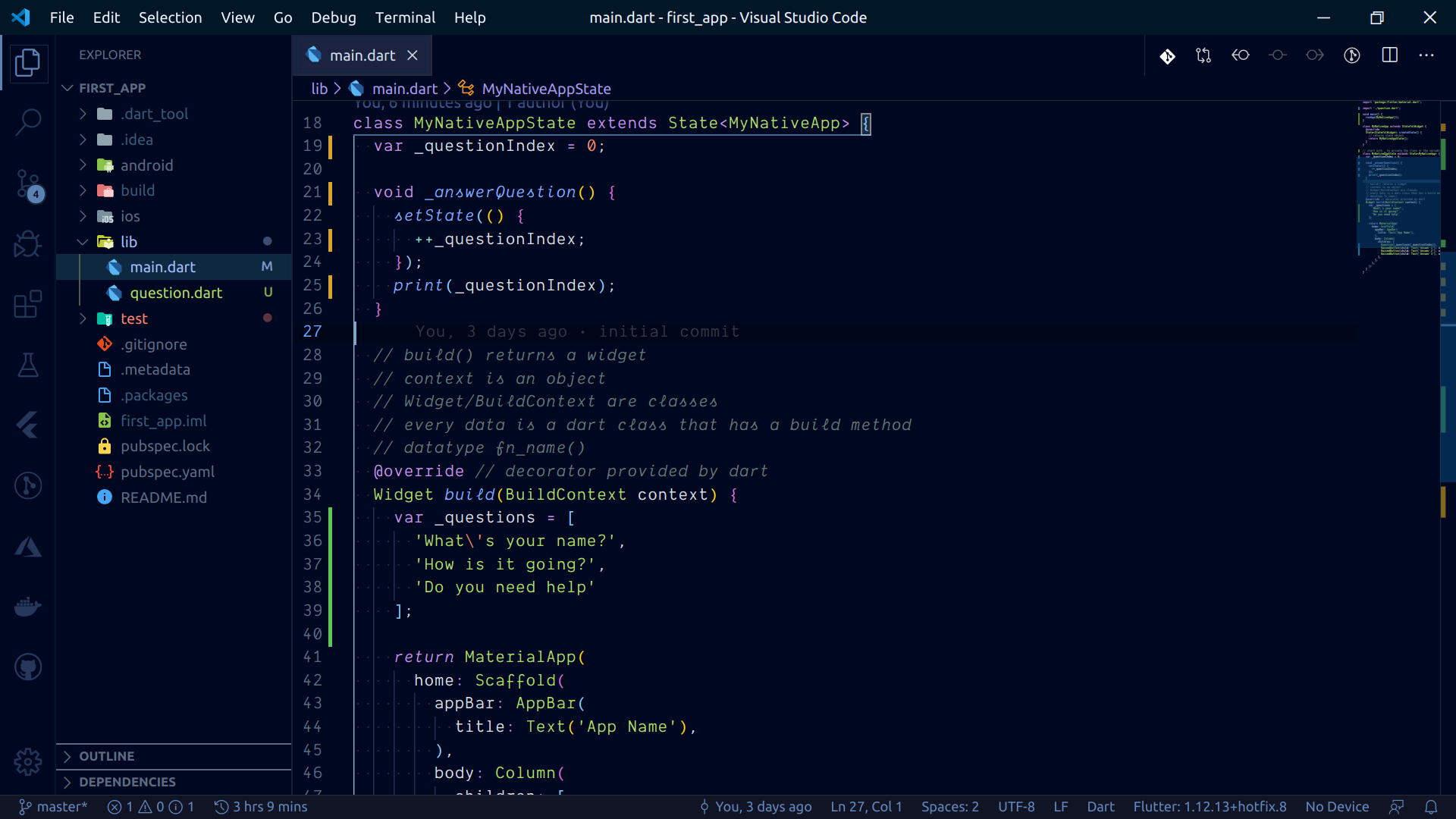Toggle the Test flask view
This screenshot has width=1456, height=819.
coord(28,365)
